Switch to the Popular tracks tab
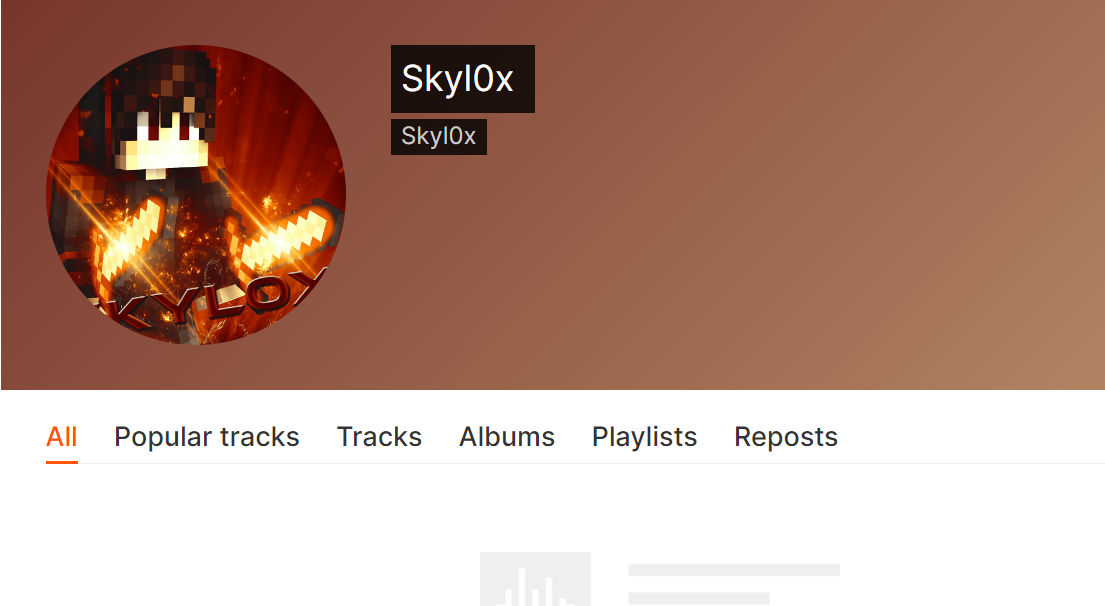This screenshot has height=606, width=1105. tap(206, 437)
